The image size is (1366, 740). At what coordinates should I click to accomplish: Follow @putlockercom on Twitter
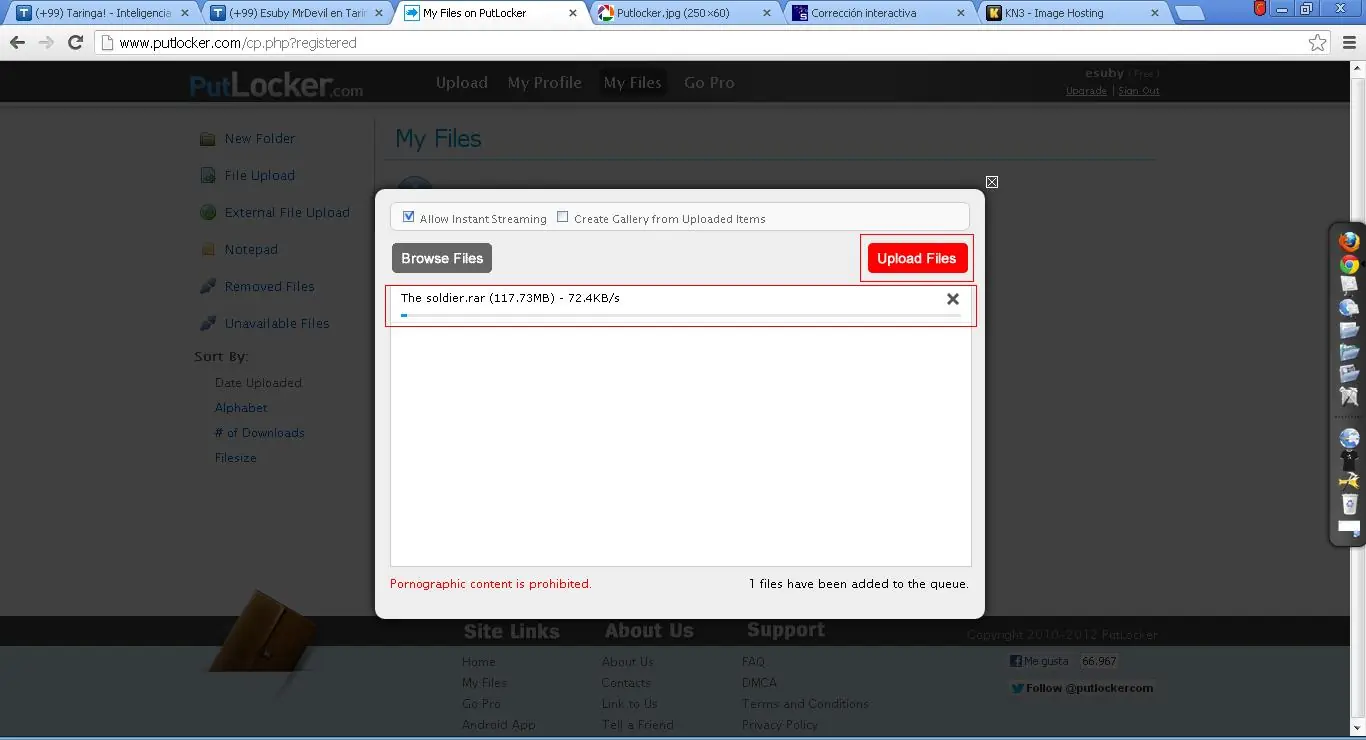pos(1082,688)
